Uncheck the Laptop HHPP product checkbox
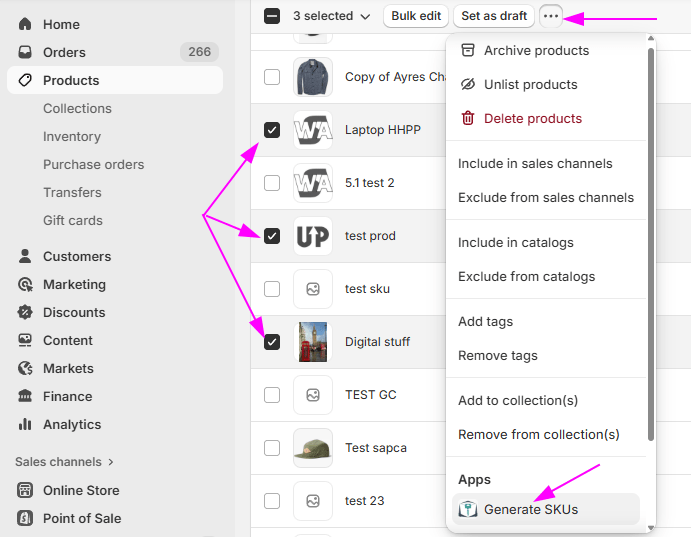The width and height of the screenshot is (691, 537). tap(272, 130)
